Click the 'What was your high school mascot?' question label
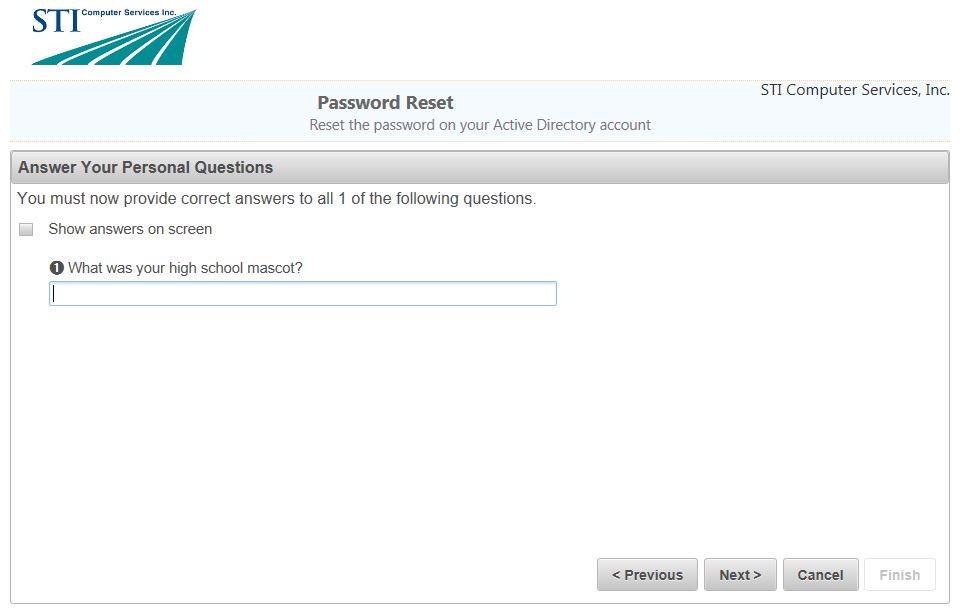 185,268
